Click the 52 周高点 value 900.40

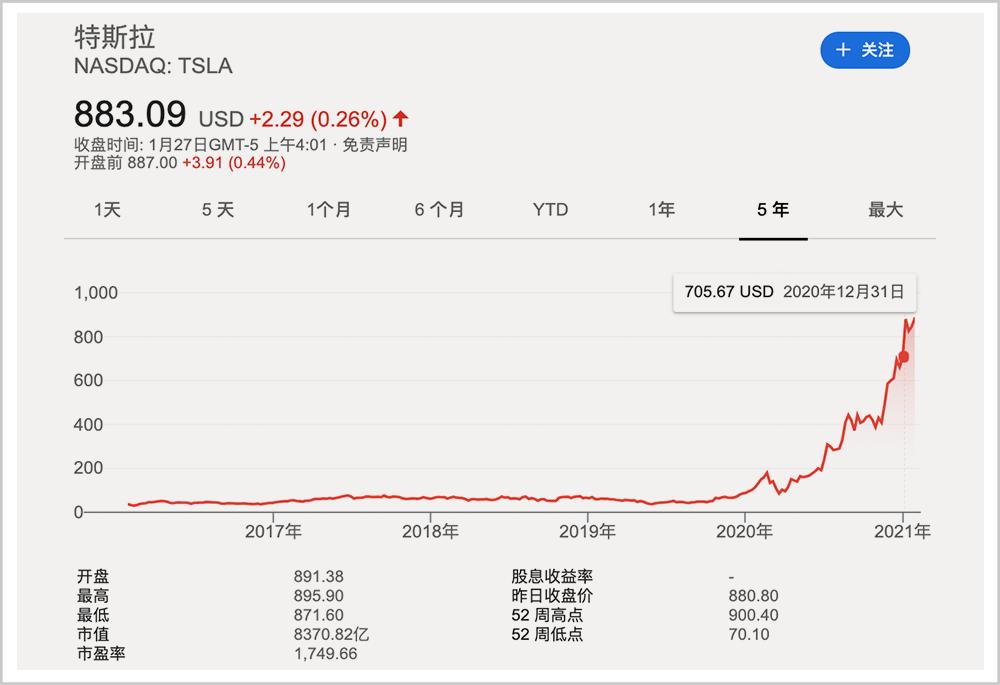pos(754,615)
